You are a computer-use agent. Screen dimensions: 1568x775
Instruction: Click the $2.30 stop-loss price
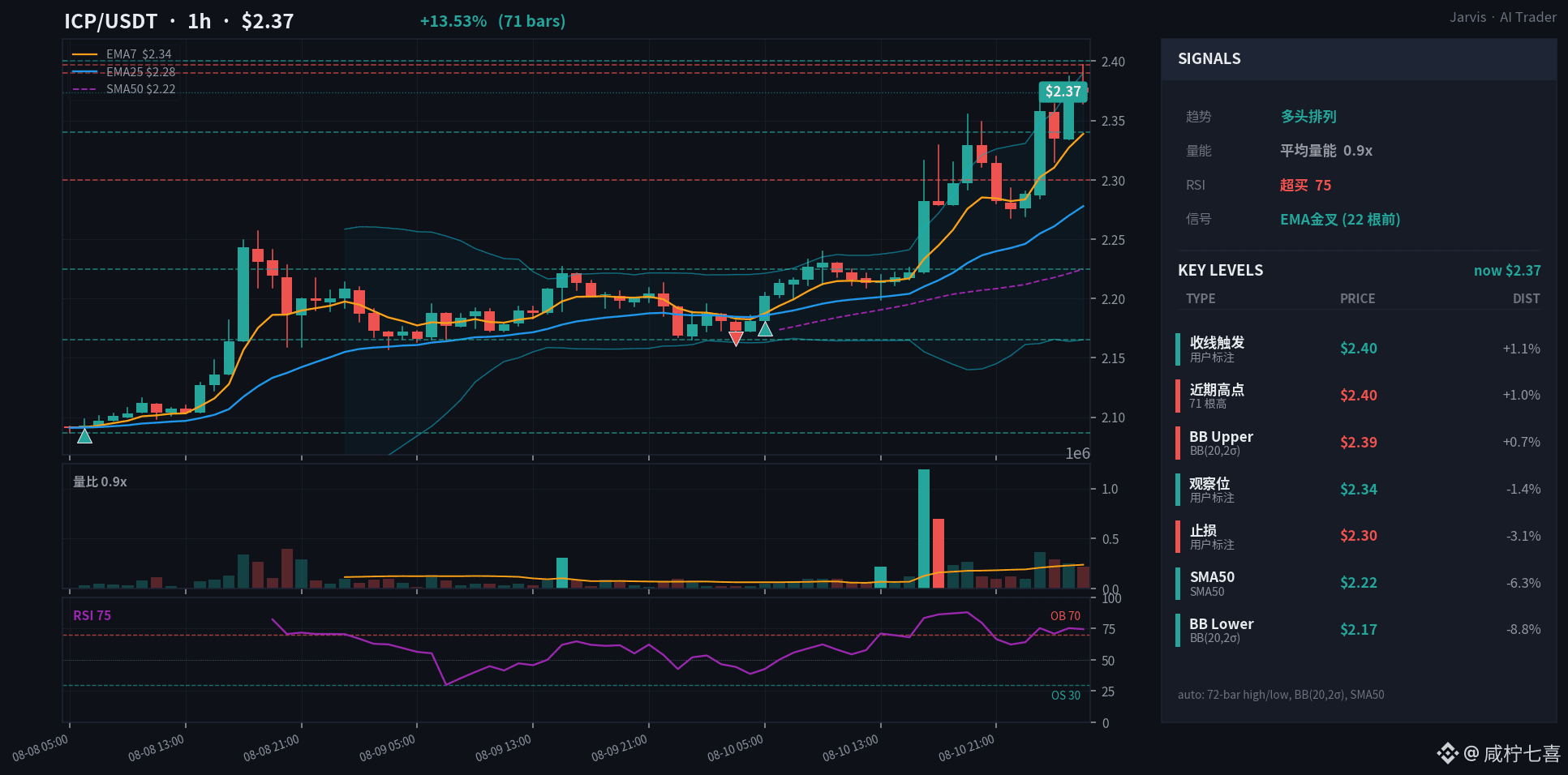[x=1359, y=536]
